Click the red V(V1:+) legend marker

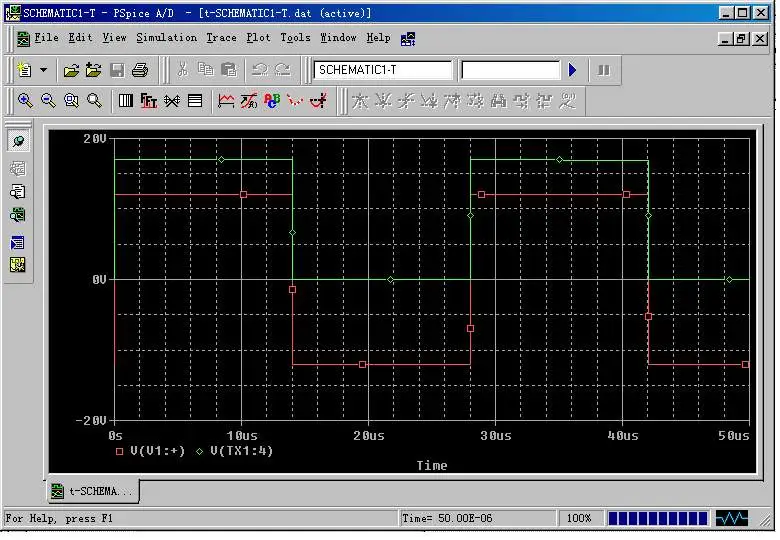119,452
